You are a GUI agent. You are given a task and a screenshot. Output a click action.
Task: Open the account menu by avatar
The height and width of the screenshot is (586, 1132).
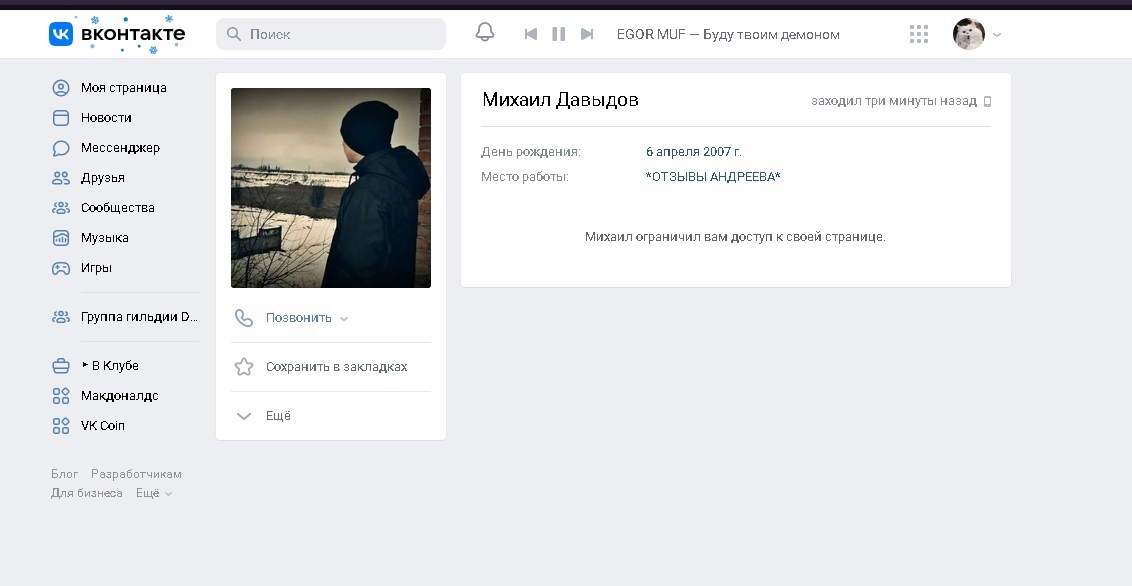pos(976,34)
